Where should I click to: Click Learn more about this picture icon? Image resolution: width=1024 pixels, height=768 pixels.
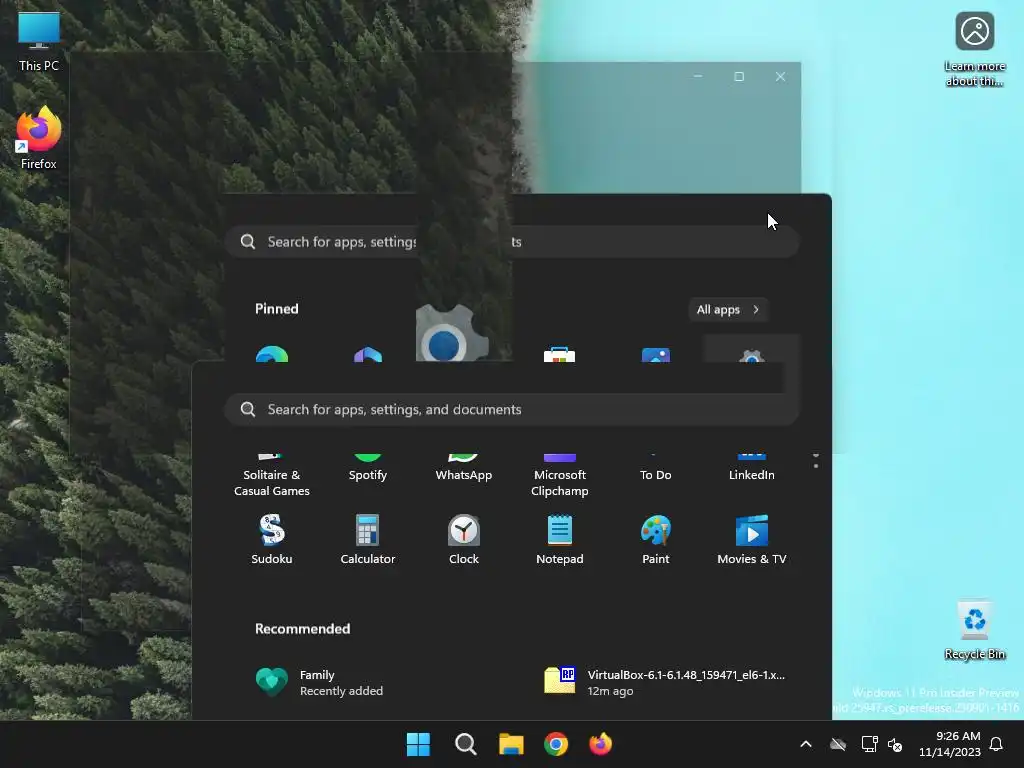tap(975, 50)
